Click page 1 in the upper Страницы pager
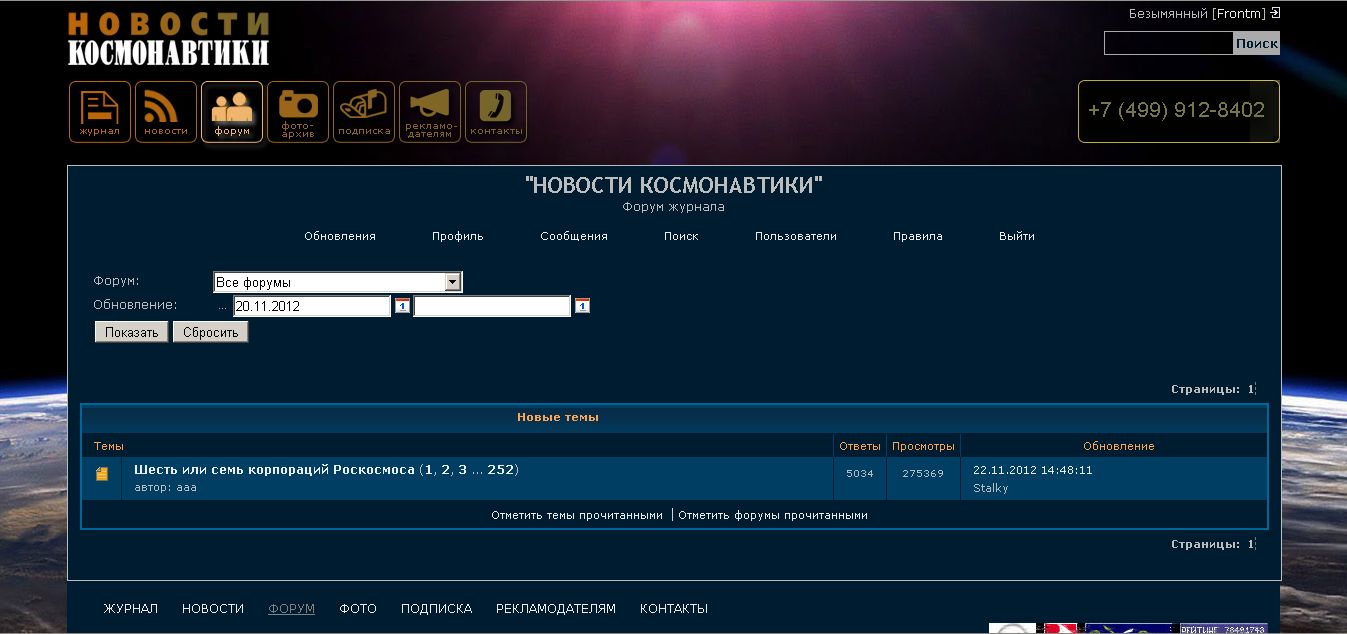The width and height of the screenshot is (1347, 634). (1250, 389)
